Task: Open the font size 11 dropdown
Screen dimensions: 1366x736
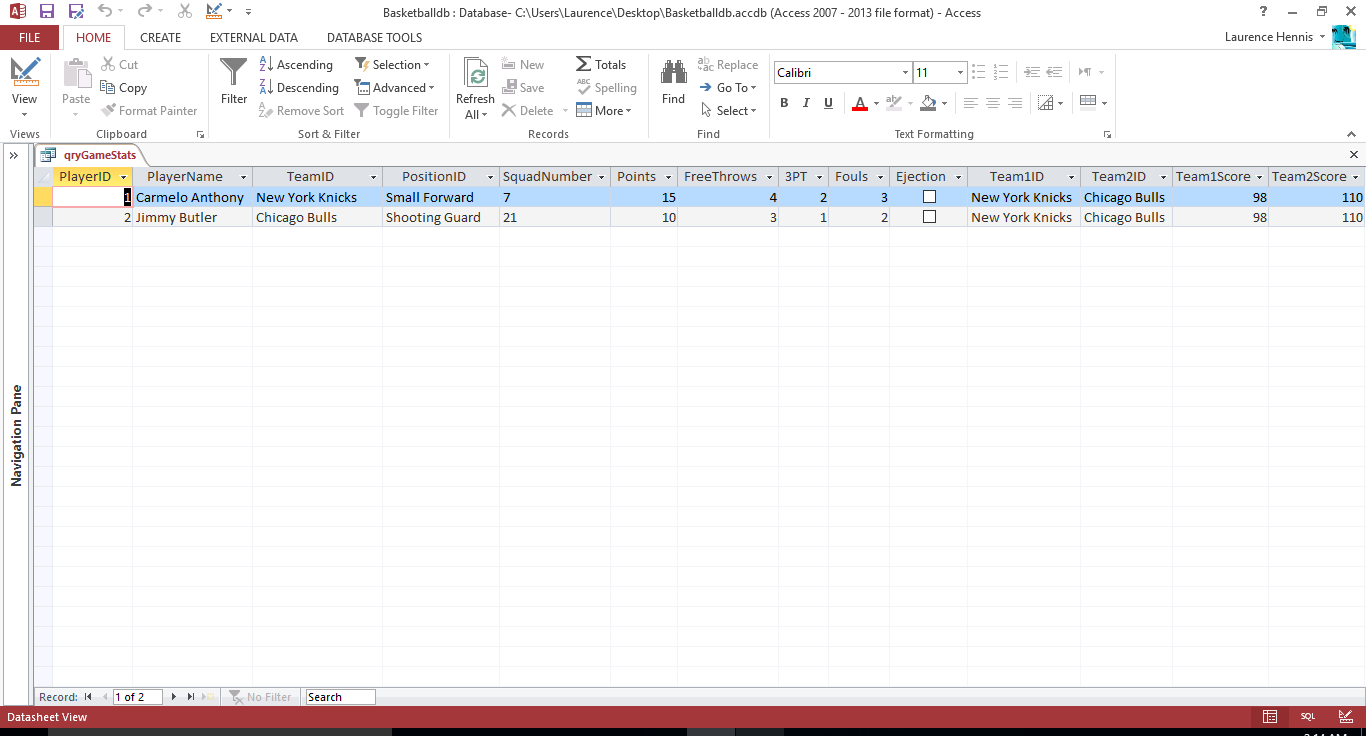Action: coord(960,73)
